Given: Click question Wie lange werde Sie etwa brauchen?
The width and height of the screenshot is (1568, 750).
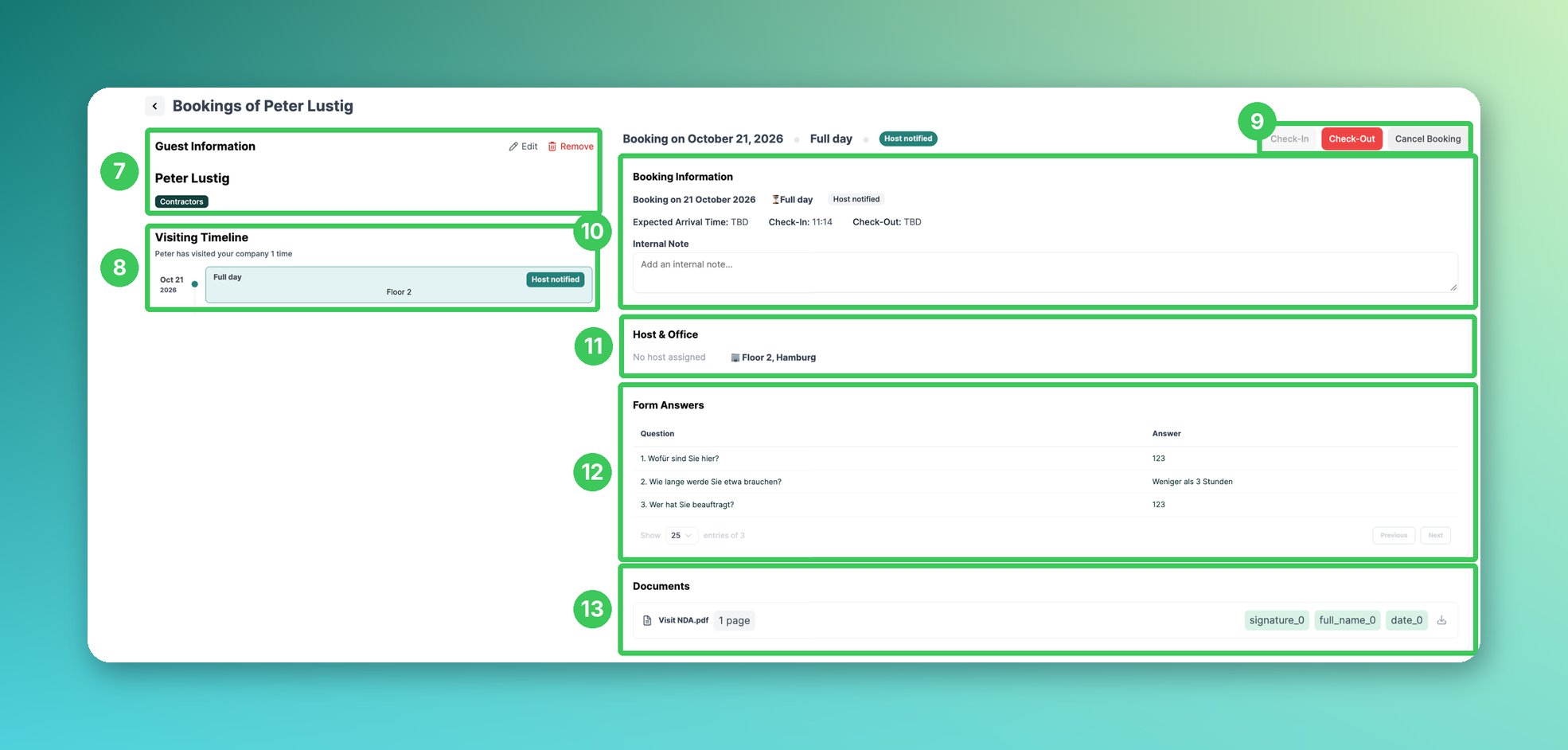Looking at the screenshot, I should pyautogui.click(x=711, y=482).
